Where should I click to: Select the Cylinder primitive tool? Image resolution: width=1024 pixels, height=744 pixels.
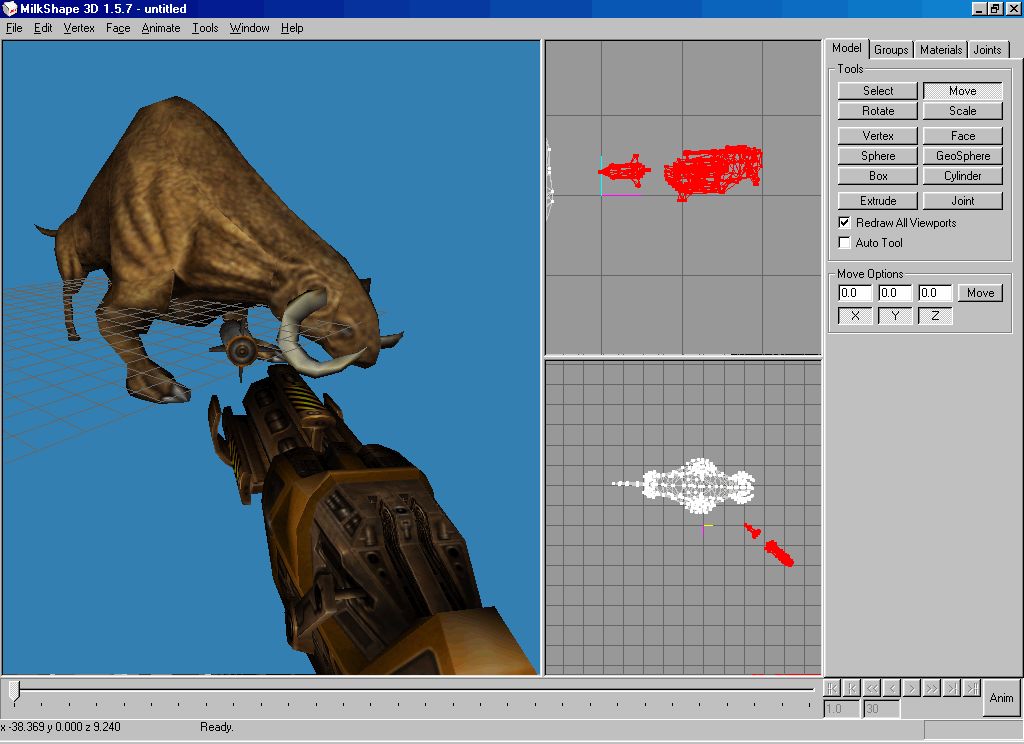963,176
